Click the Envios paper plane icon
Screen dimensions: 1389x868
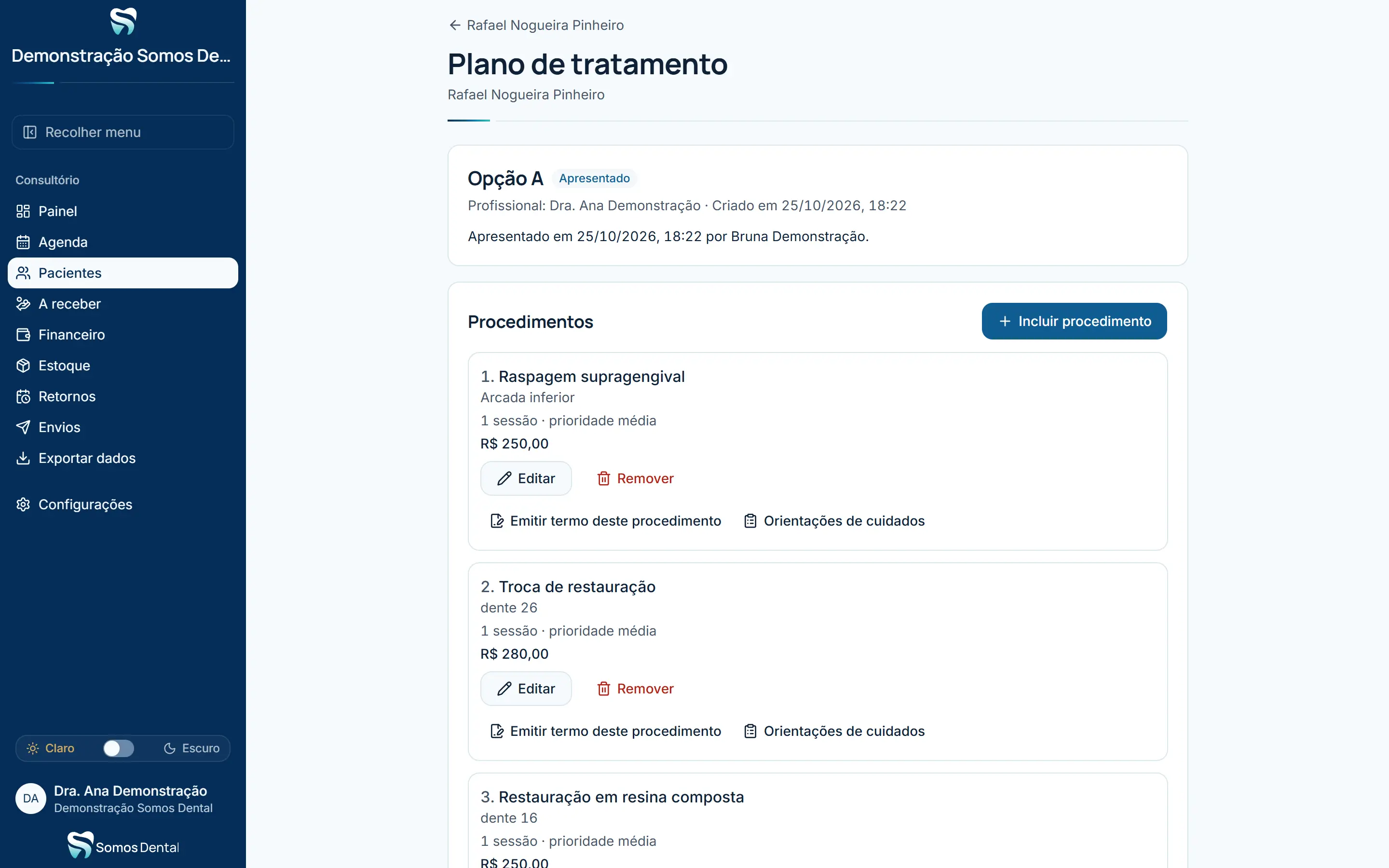23,427
